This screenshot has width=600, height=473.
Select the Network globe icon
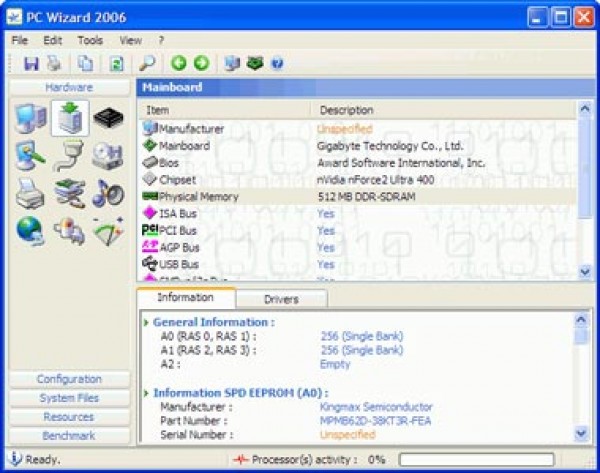[31, 231]
